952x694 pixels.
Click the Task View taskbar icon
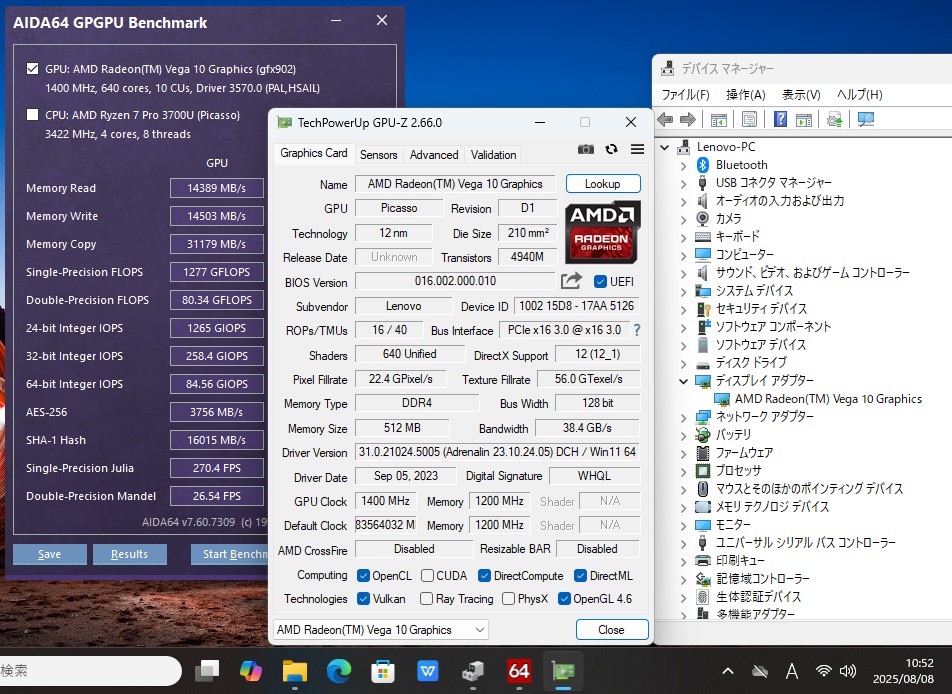click(207, 671)
